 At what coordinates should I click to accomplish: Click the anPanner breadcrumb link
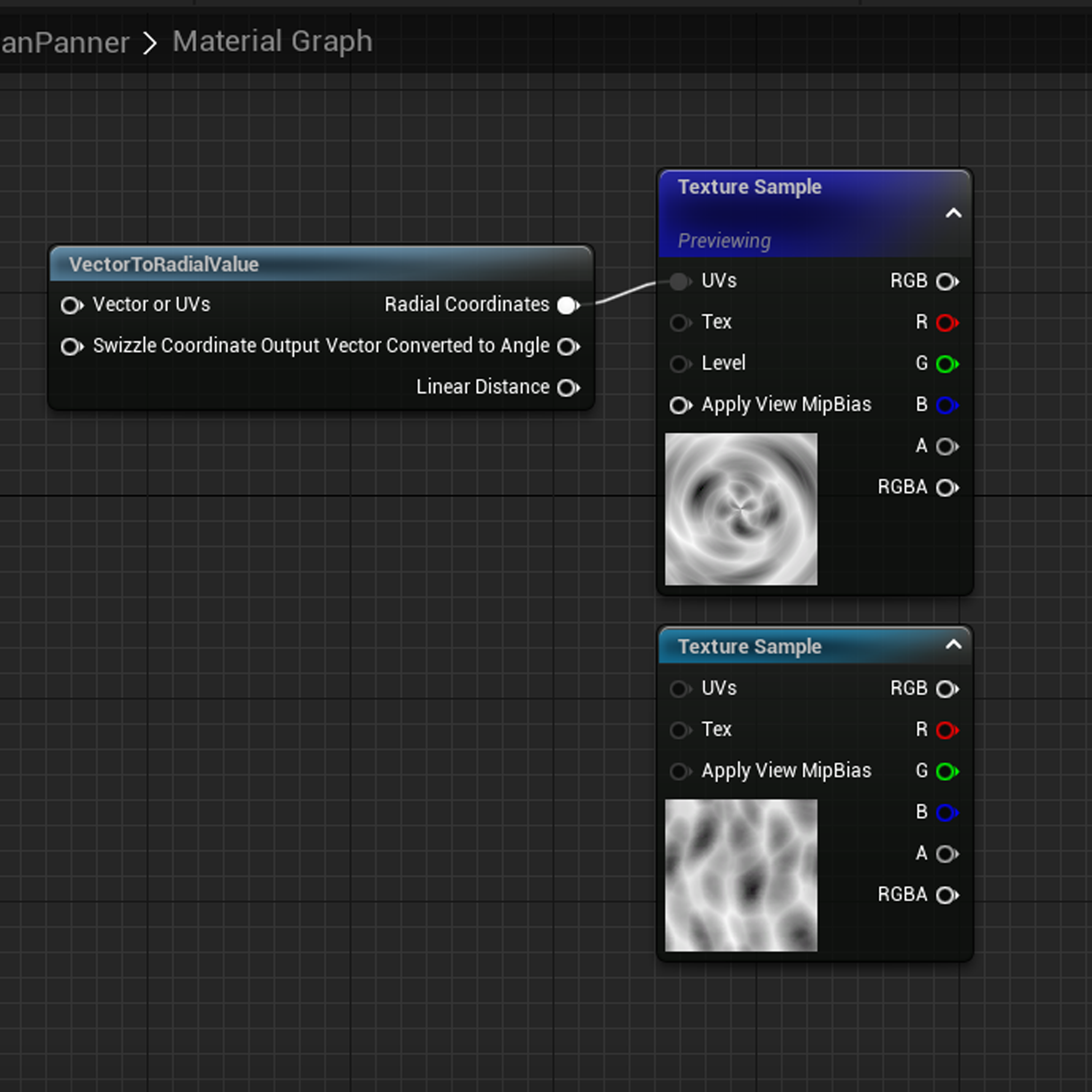65,43
